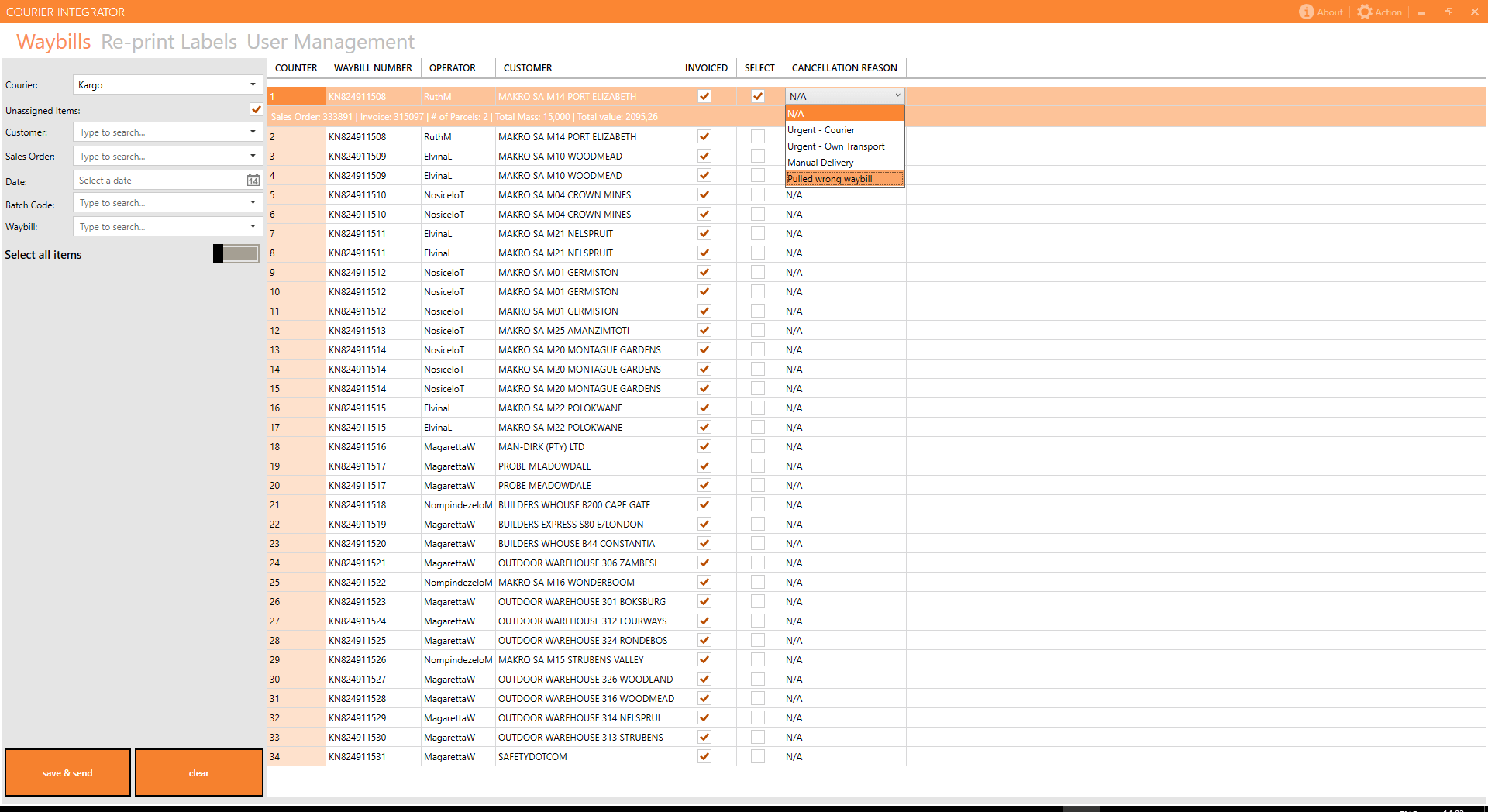Tick Select checkbox for row 5 Crown Mines
This screenshot has width=1488, height=812.
[758, 194]
